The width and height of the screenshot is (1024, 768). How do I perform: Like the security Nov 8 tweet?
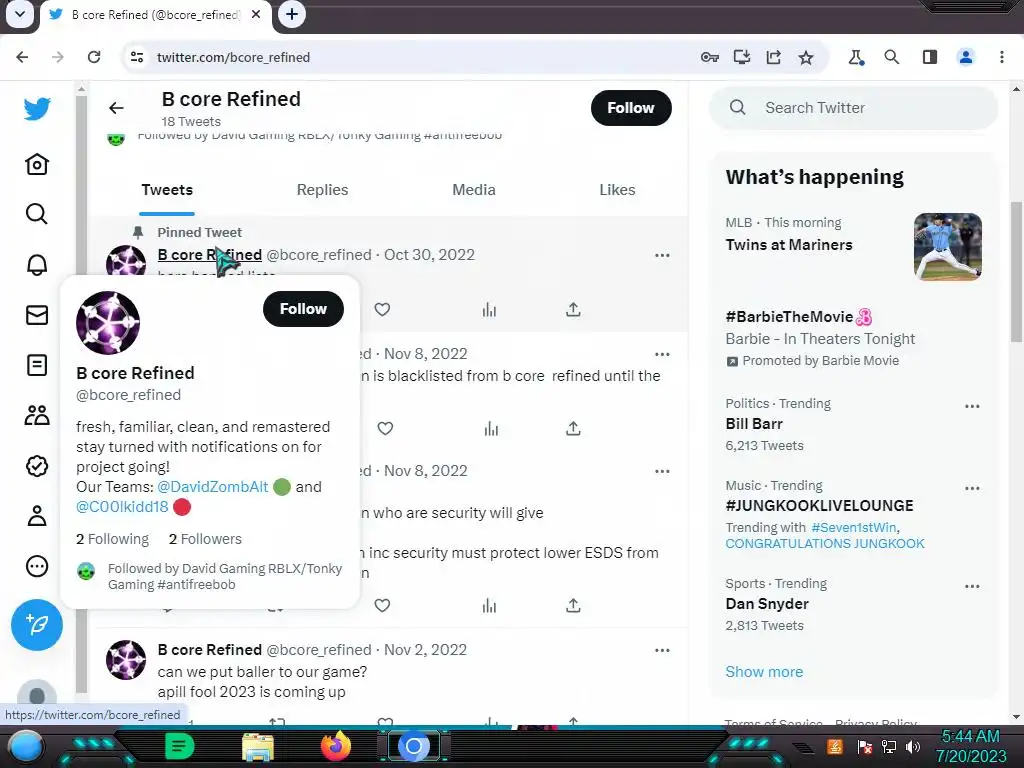click(x=382, y=605)
